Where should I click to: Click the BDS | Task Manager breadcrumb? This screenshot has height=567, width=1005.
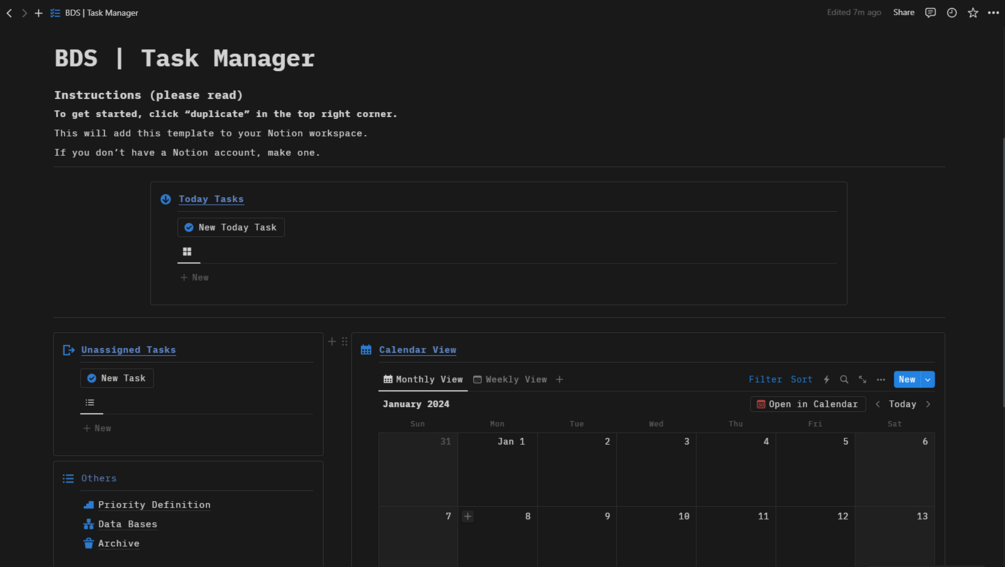point(101,13)
